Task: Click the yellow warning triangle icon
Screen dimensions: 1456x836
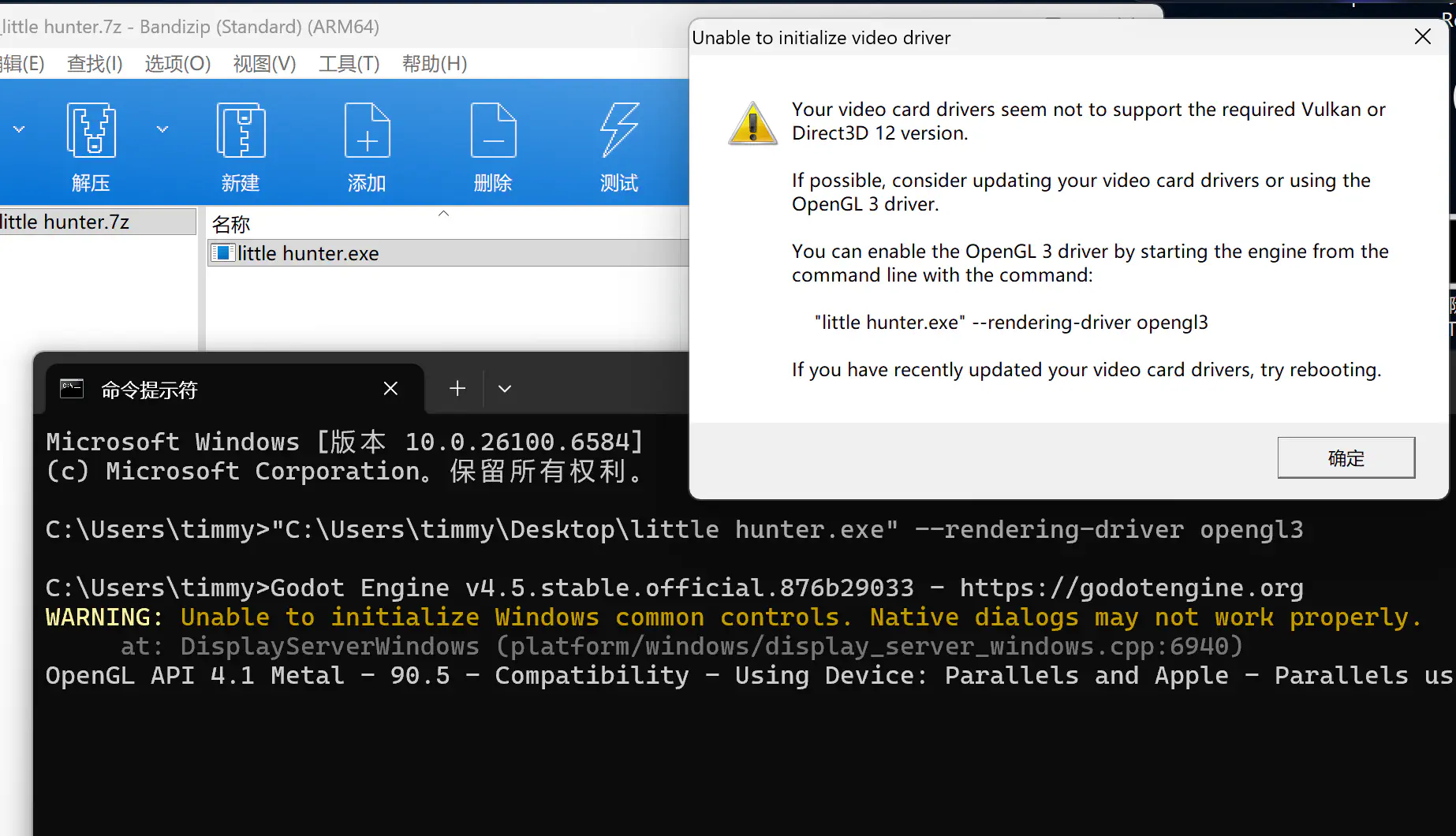Action: (x=752, y=124)
